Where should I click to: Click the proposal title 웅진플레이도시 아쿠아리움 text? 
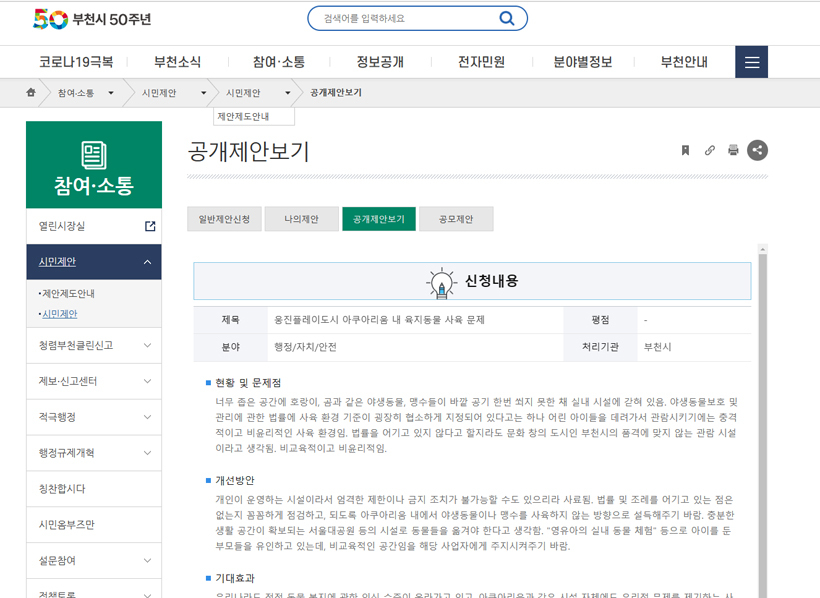[379, 320]
